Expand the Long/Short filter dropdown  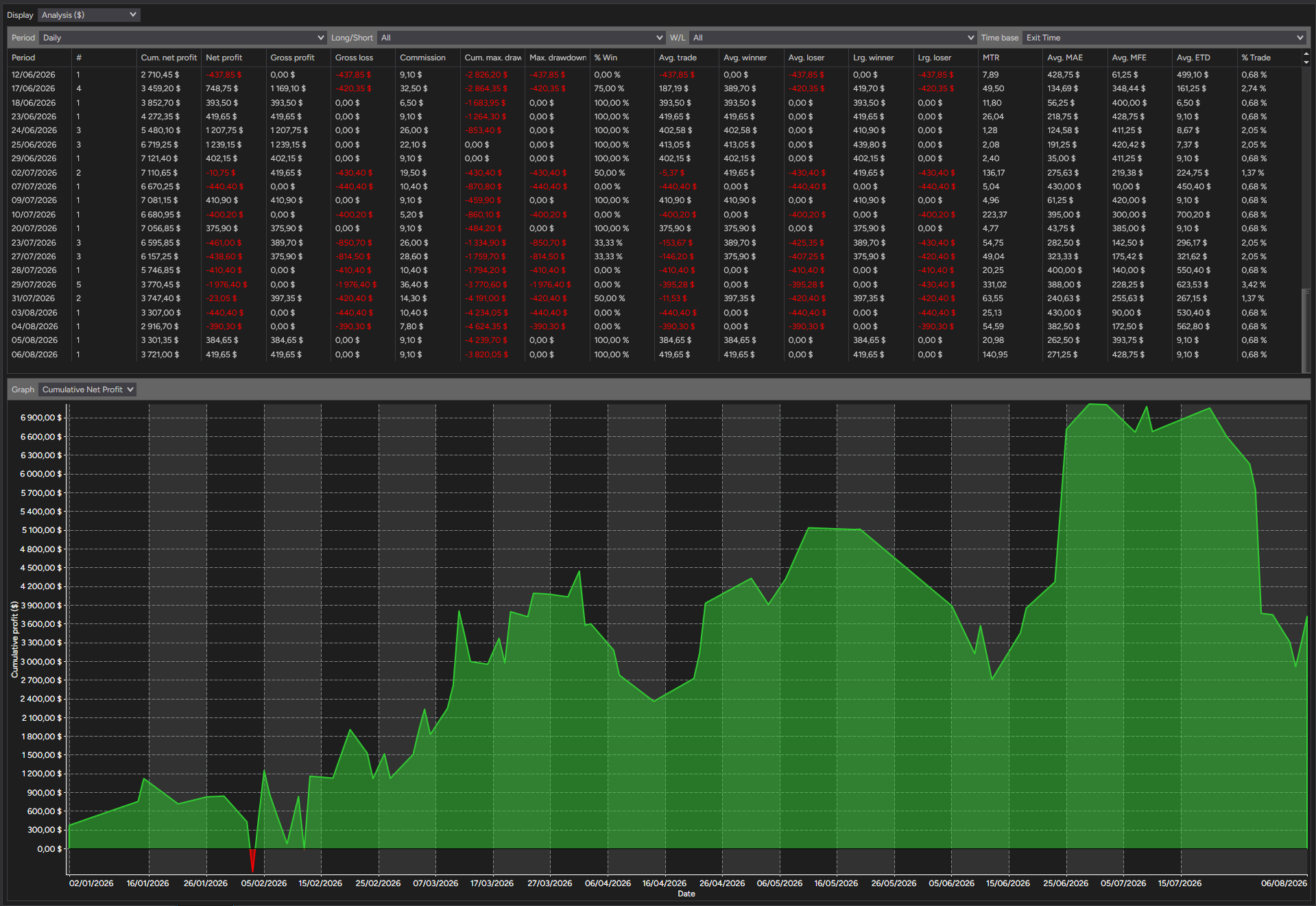521,38
